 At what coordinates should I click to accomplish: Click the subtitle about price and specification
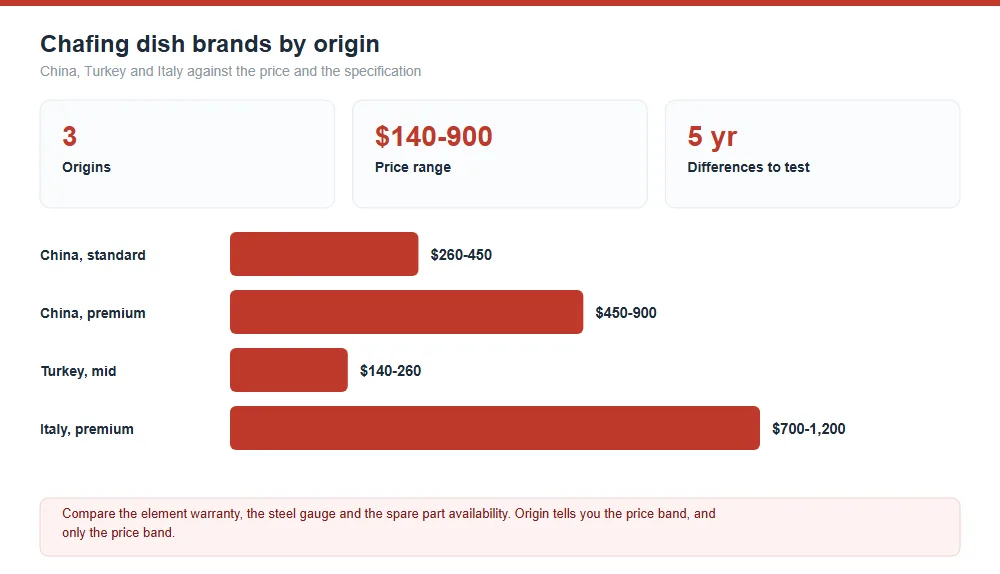point(230,71)
